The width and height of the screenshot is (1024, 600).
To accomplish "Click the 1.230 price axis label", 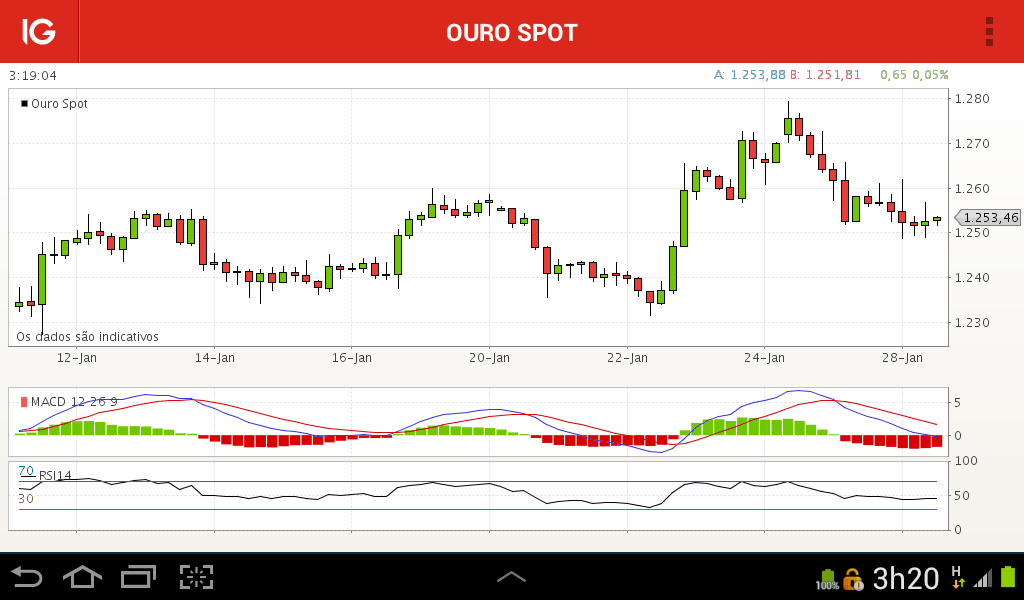I will tap(972, 323).
